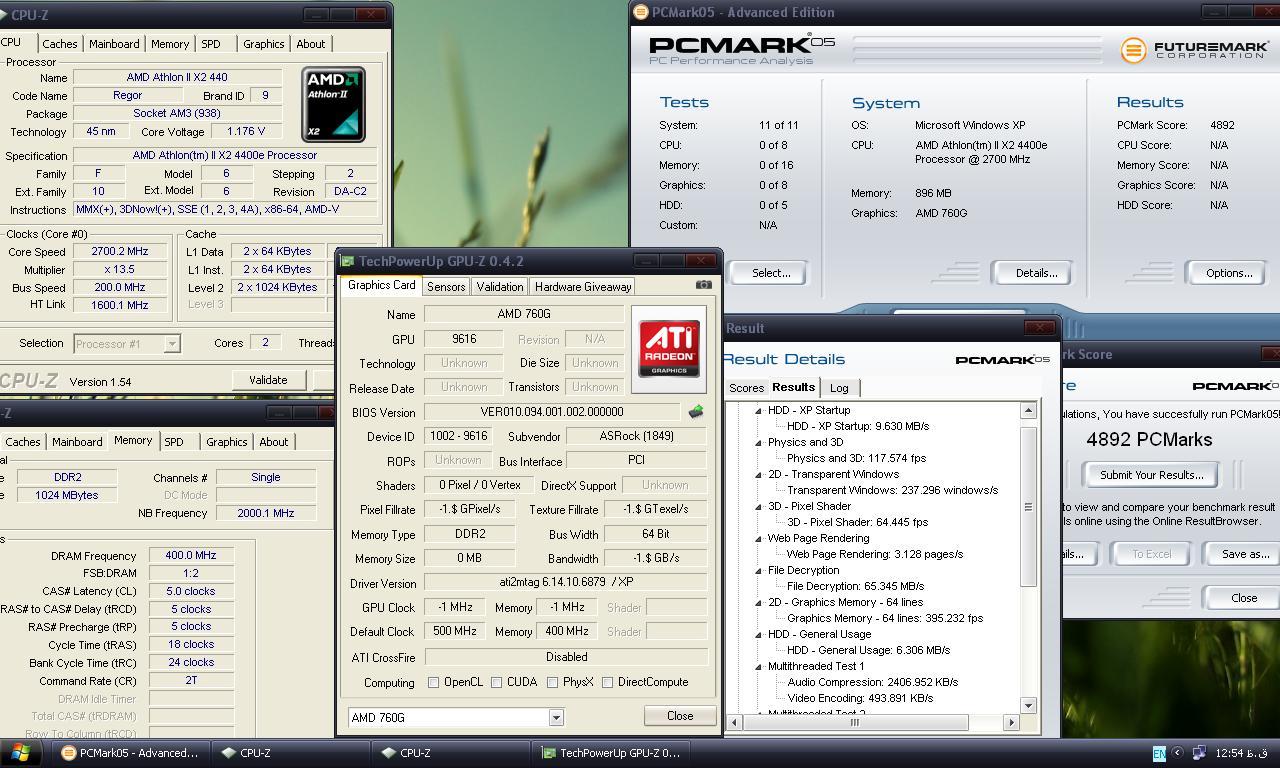Switch to PCMark05 taskbar button
The height and width of the screenshot is (768, 1280).
point(131,753)
